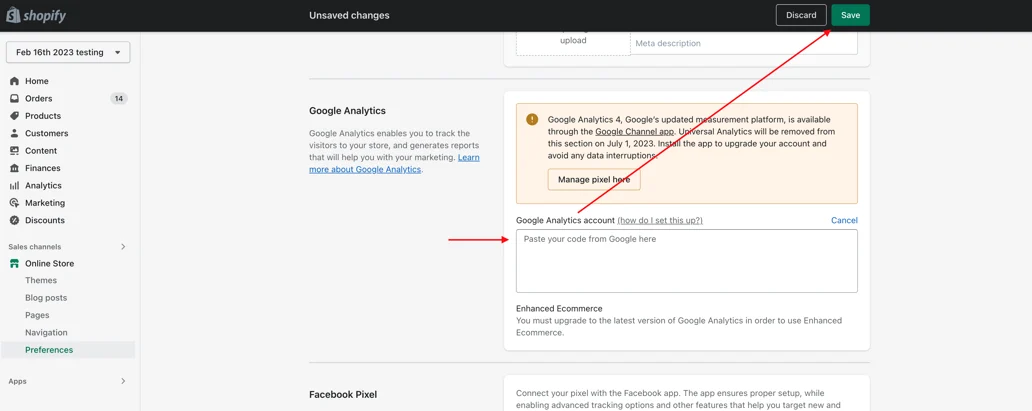Click how do I set this up link

point(660,221)
